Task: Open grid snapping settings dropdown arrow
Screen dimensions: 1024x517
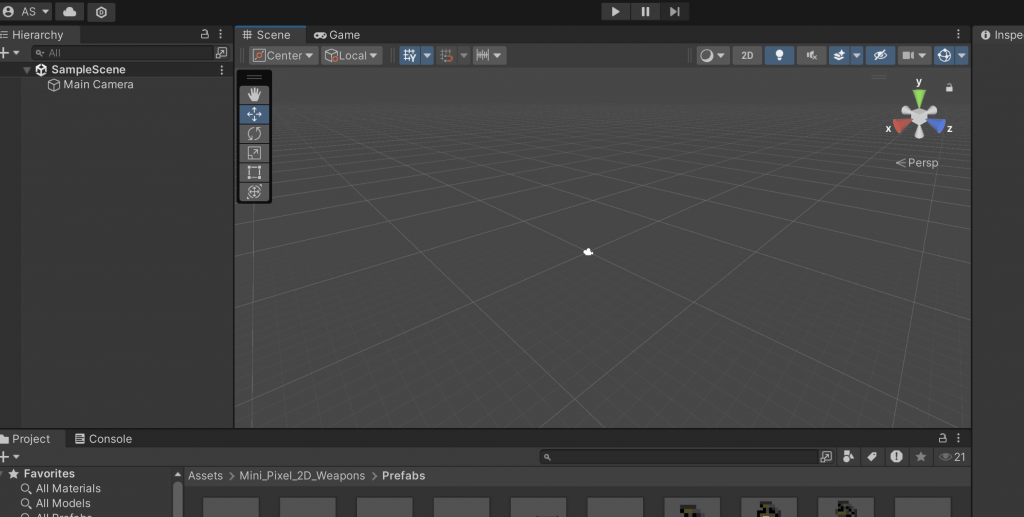Action: coord(464,55)
